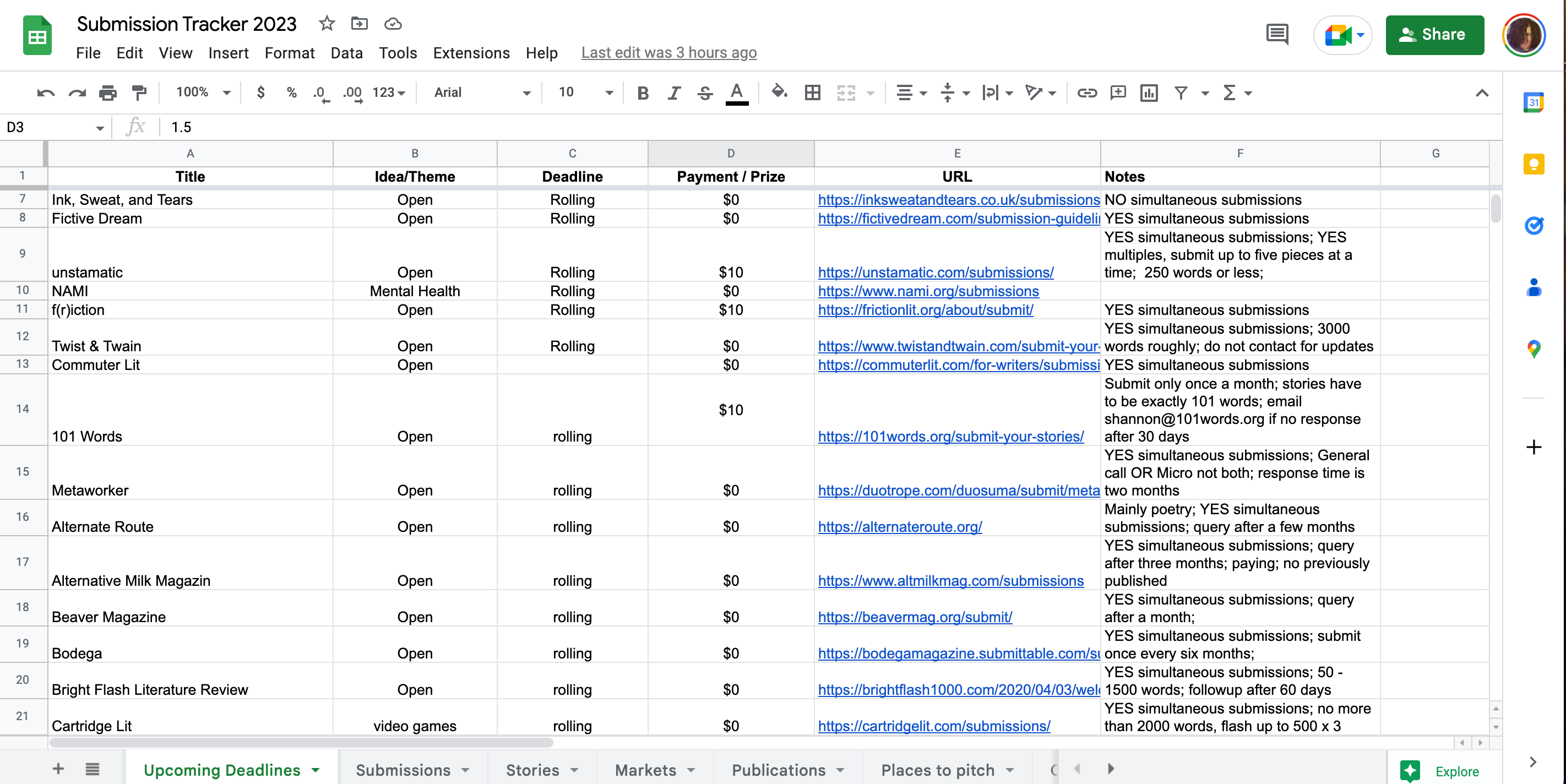Click the Insert link icon
Image resolution: width=1566 pixels, height=784 pixels.
[1087, 93]
